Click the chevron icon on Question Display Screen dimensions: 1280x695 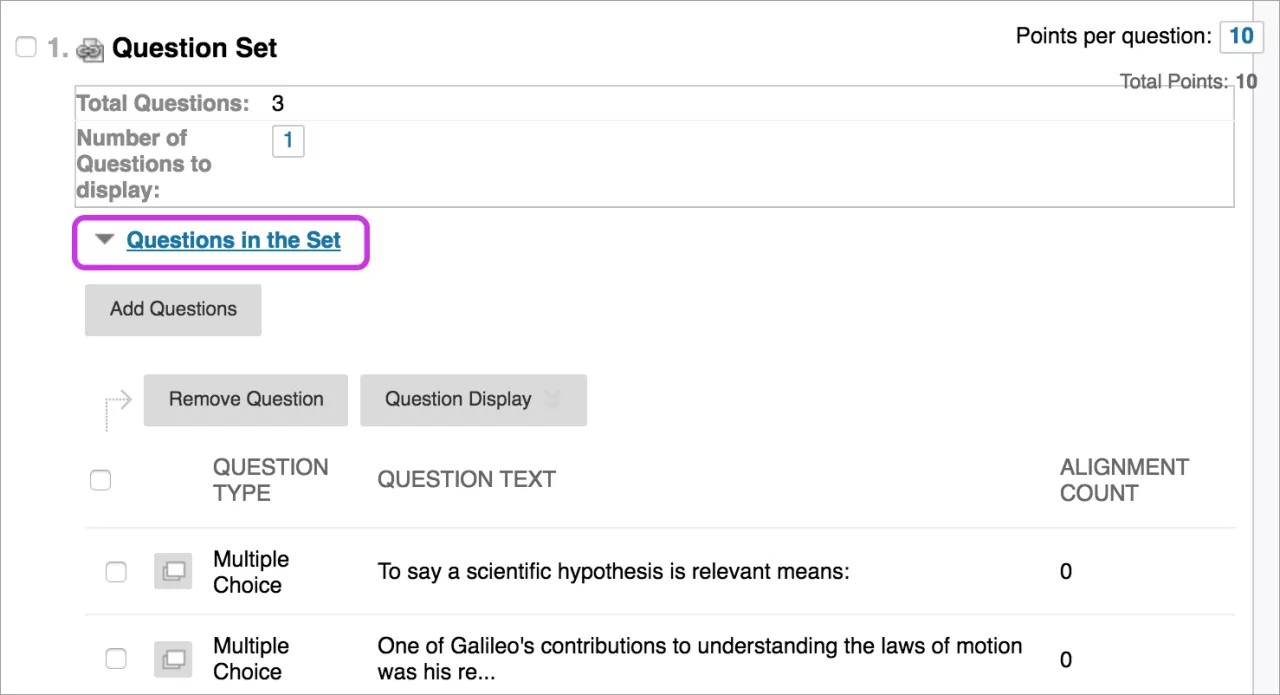pos(552,400)
